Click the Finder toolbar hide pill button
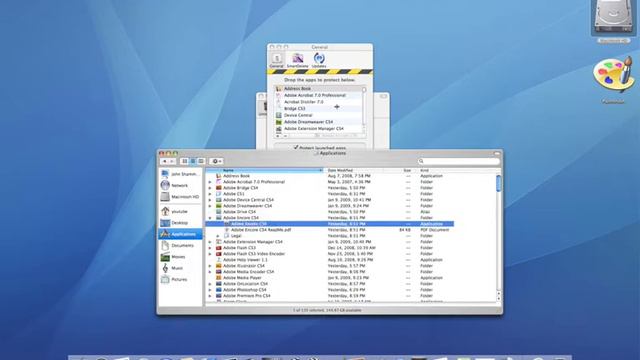 [x=497, y=153]
